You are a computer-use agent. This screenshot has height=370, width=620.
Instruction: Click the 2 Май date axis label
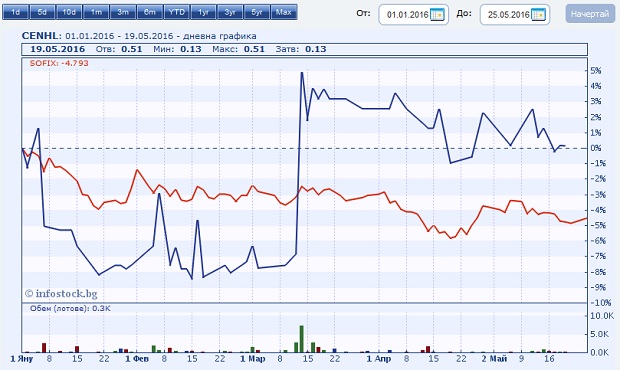pos(494,359)
